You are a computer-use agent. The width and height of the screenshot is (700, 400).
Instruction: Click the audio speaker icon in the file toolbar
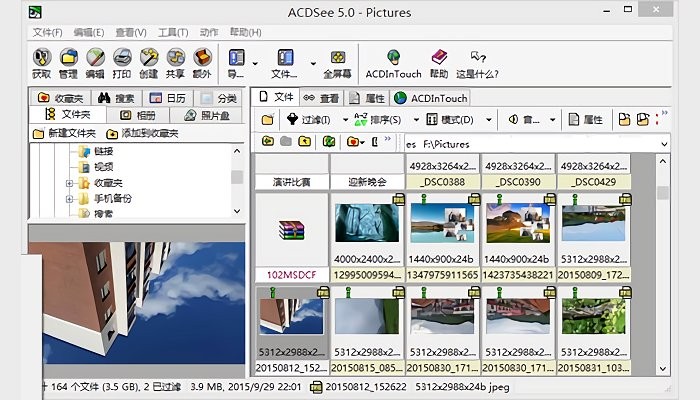513,119
